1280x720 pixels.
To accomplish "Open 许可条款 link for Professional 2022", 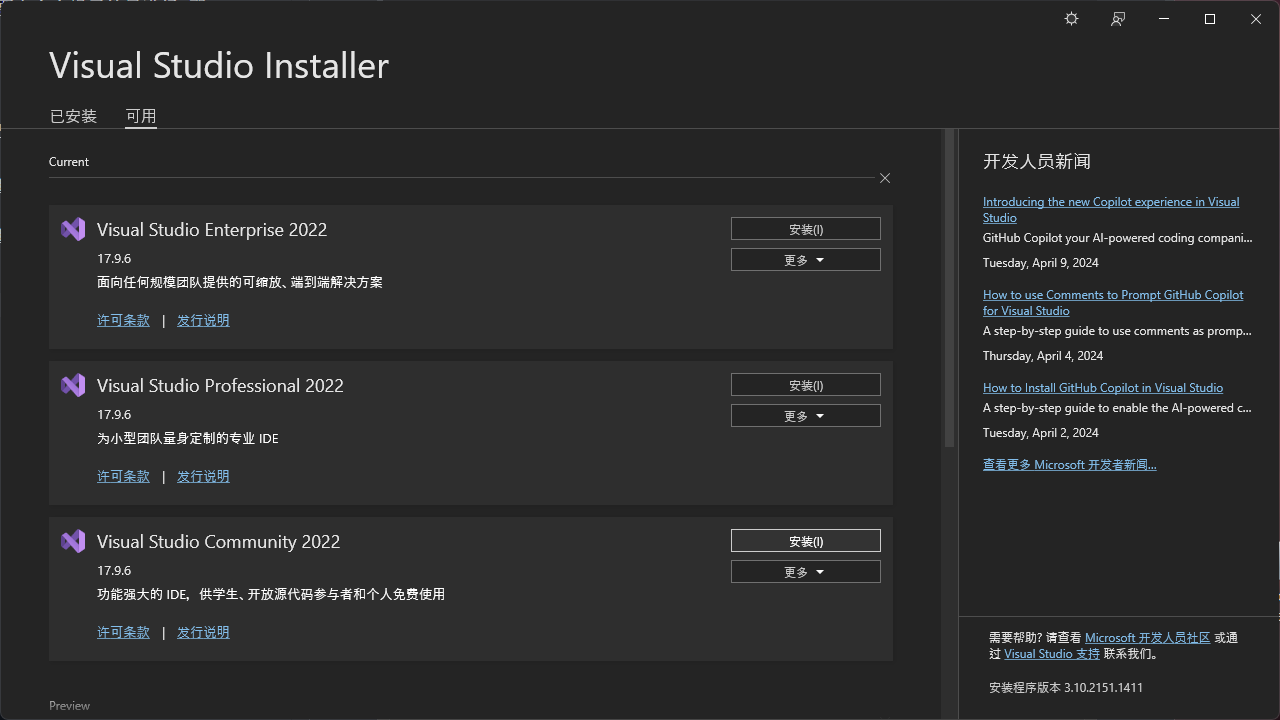I will coord(123,476).
